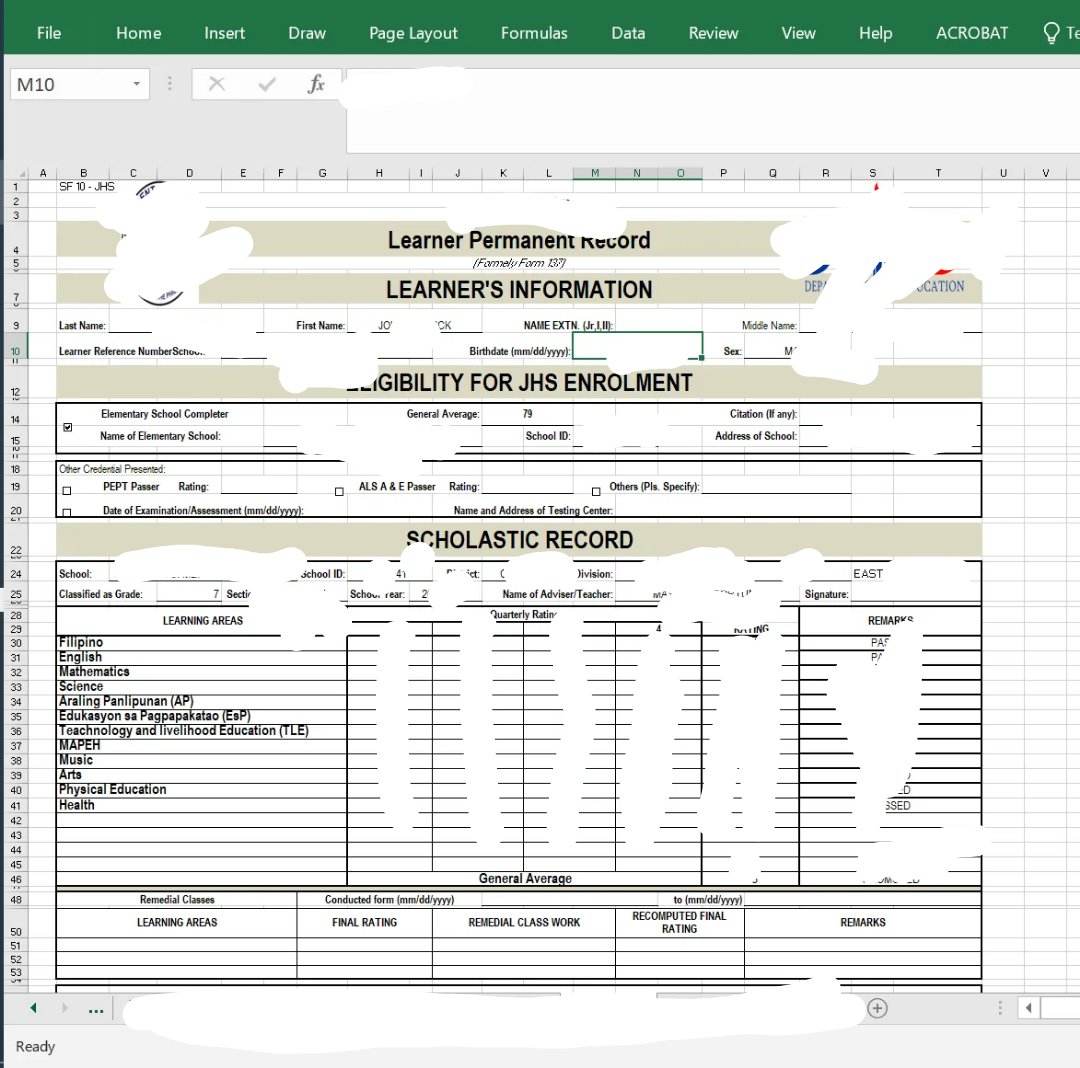1080x1068 pixels.
Task: Click the General Average value 79
Action: click(x=527, y=414)
